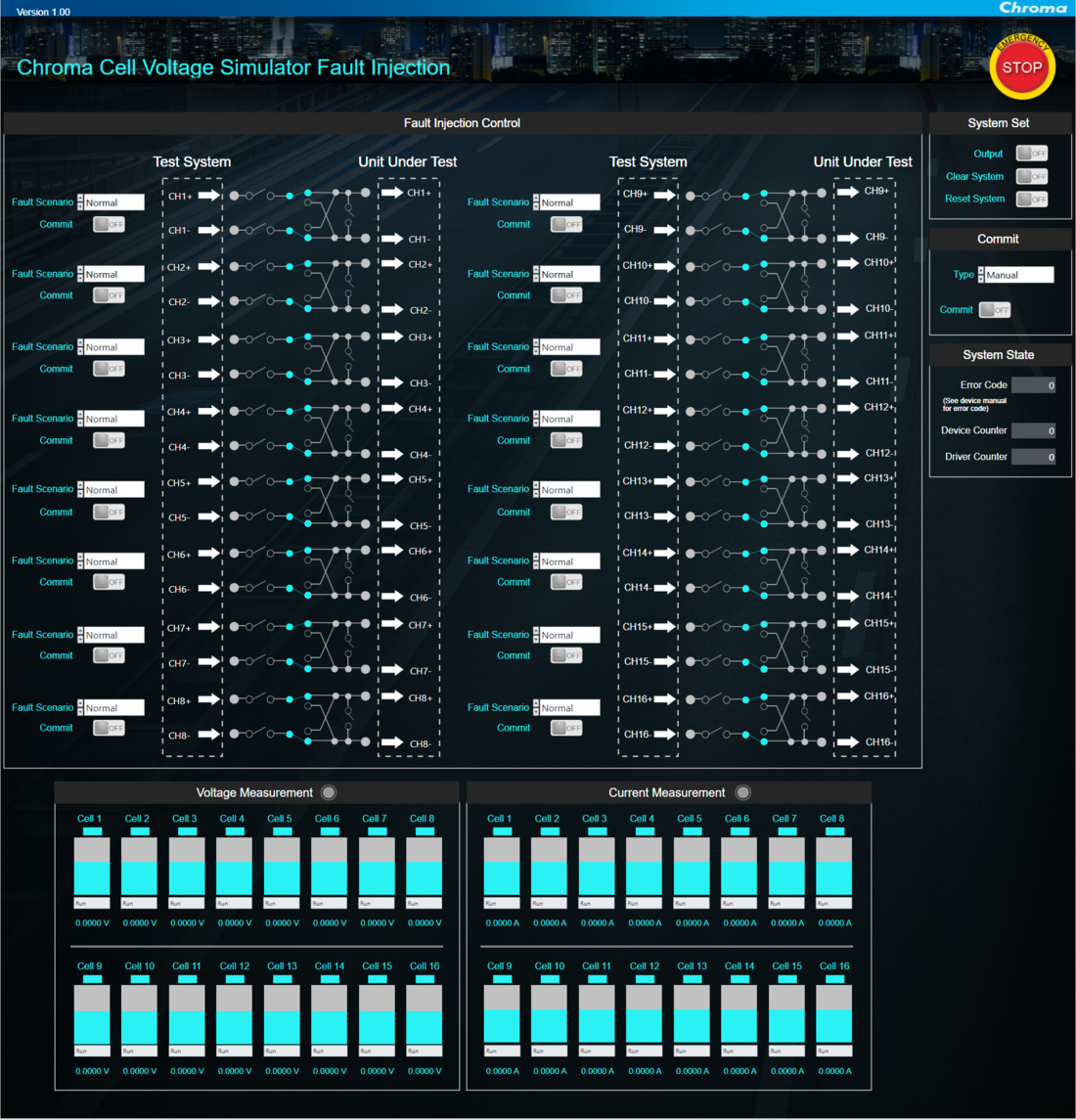
Task: Click the CH4+ Unit Under Test output arrow
Action: [x=392, y=409]
